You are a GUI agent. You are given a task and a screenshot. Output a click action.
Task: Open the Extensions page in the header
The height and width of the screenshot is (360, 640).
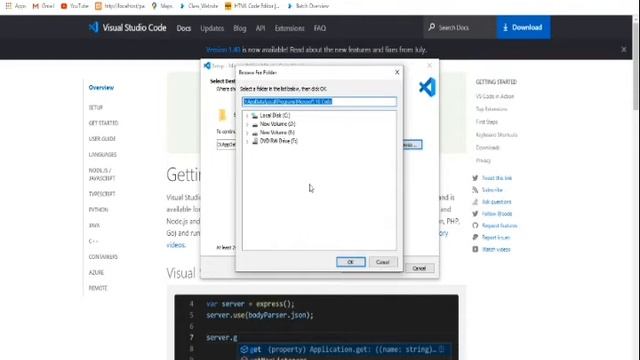point(289,28)
